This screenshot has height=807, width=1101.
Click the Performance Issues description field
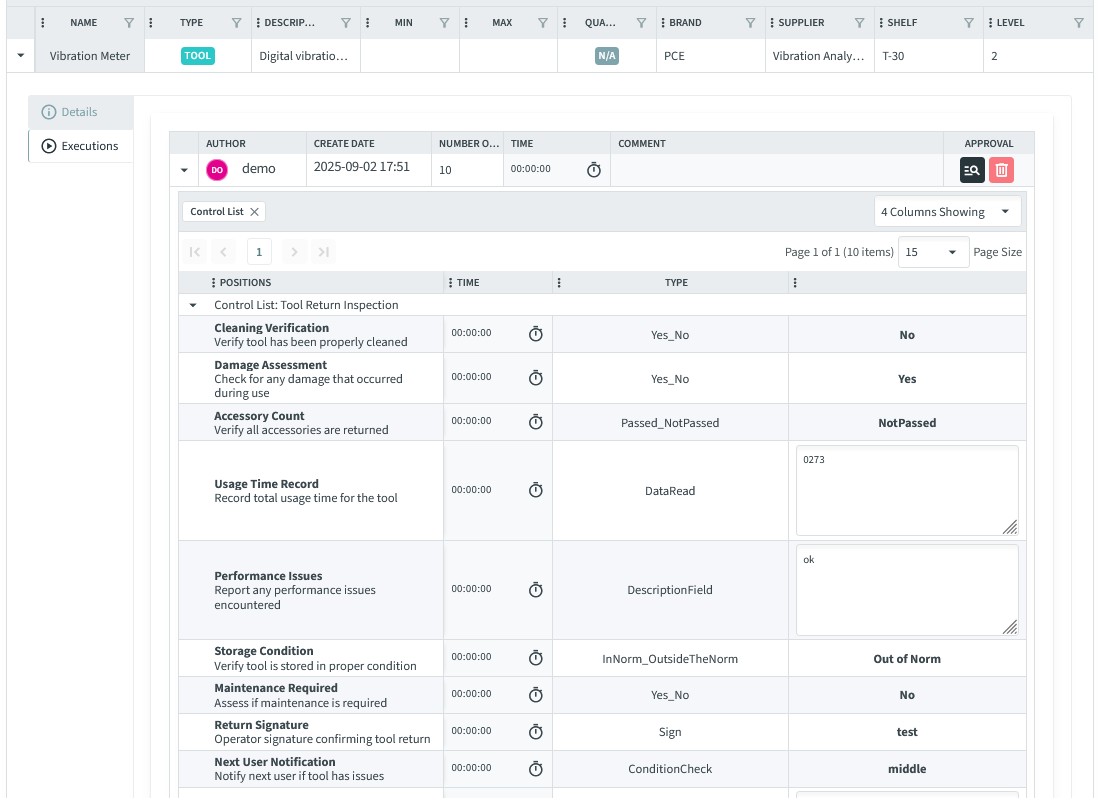(906, 589)
